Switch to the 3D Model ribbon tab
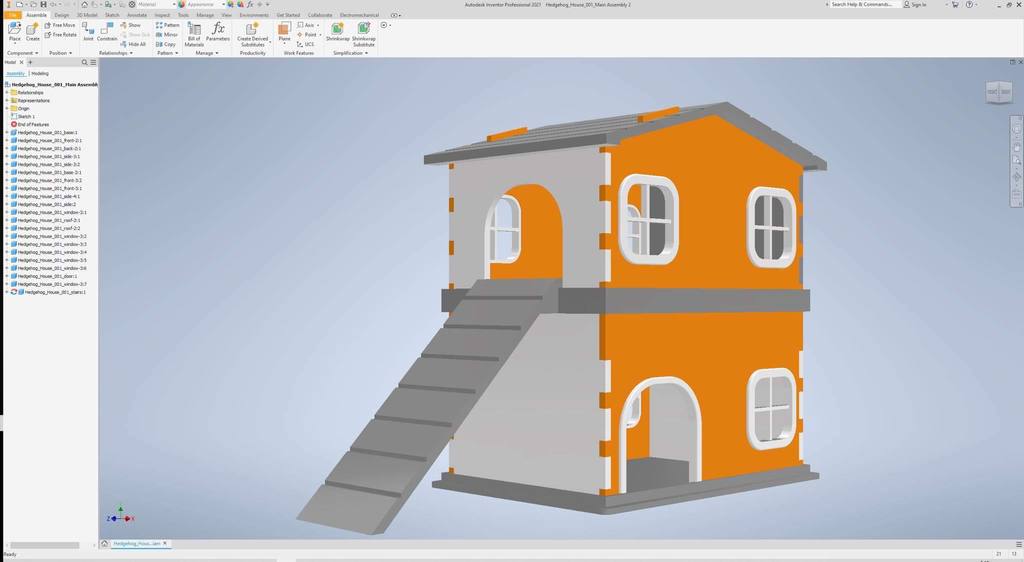The height and width of the screenshot is (562, 1024). 87,15
